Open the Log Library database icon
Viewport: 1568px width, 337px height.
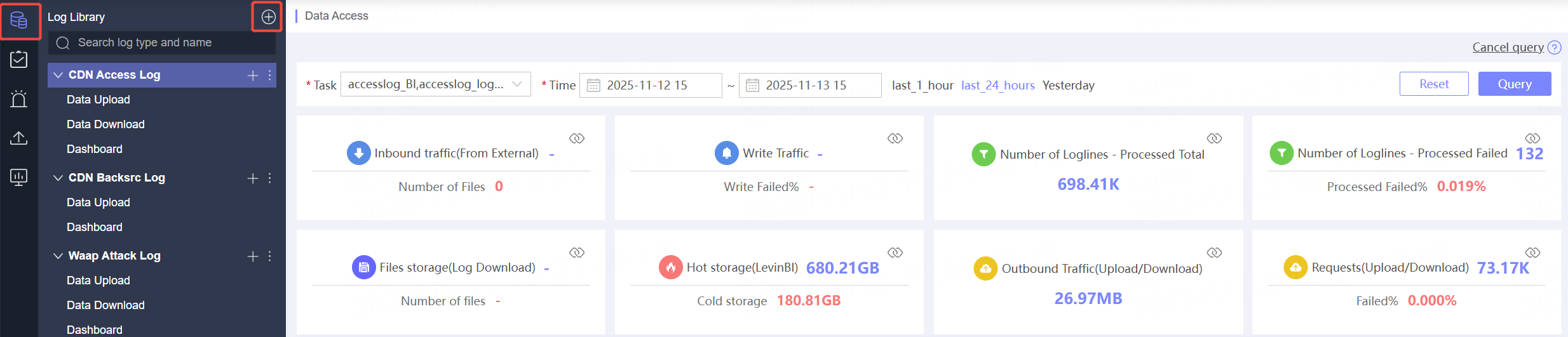pos(19,20)
